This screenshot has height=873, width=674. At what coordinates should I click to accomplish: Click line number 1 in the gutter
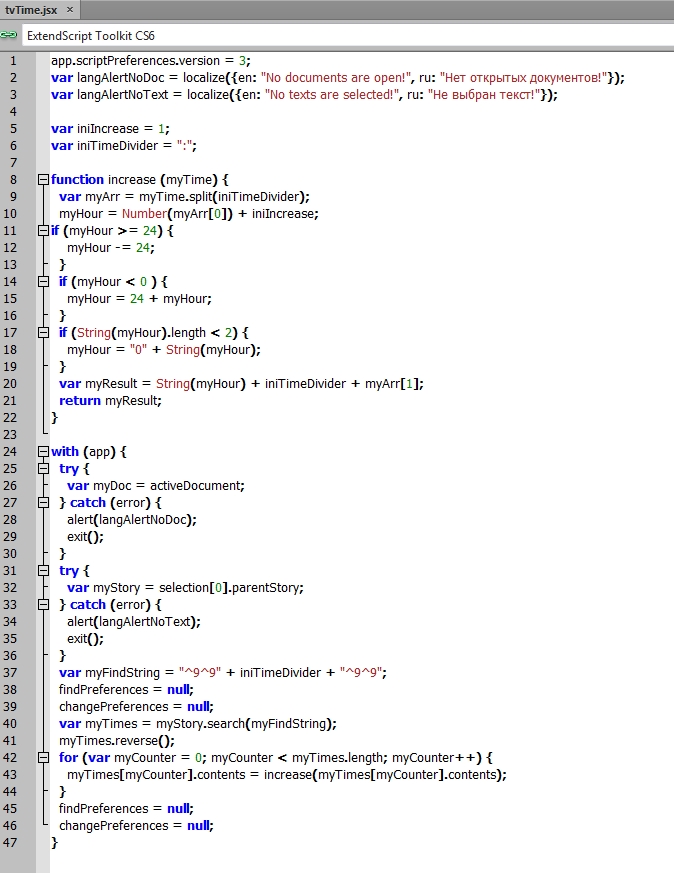[13, 61]
